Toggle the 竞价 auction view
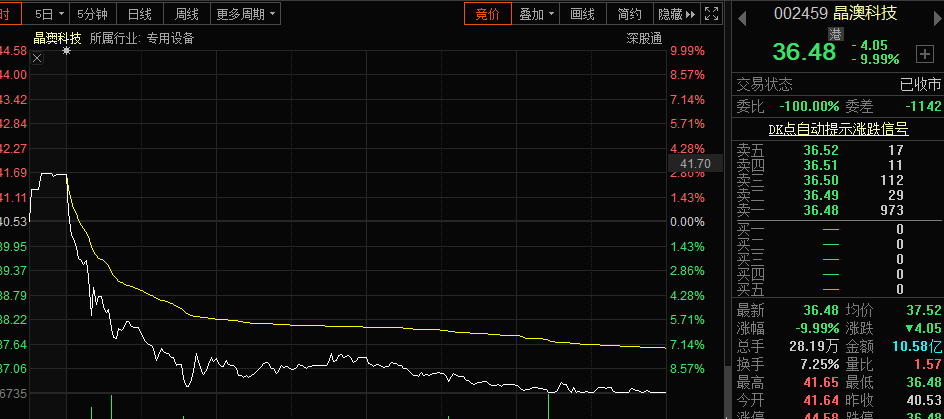 pyautogui.click(x=487, y=14)
